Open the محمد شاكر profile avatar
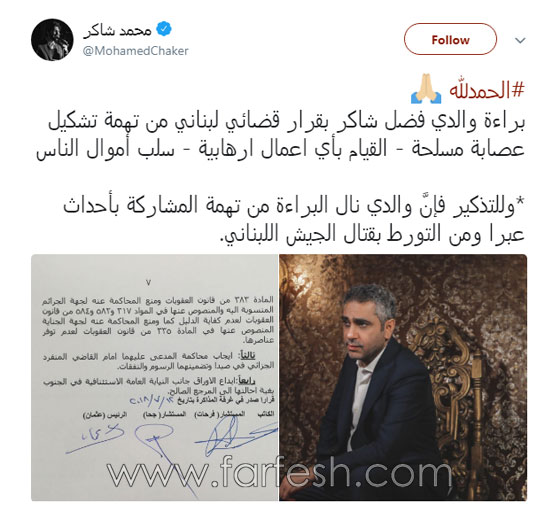This screenshot has width=560, height=511. tap(52, 40)
